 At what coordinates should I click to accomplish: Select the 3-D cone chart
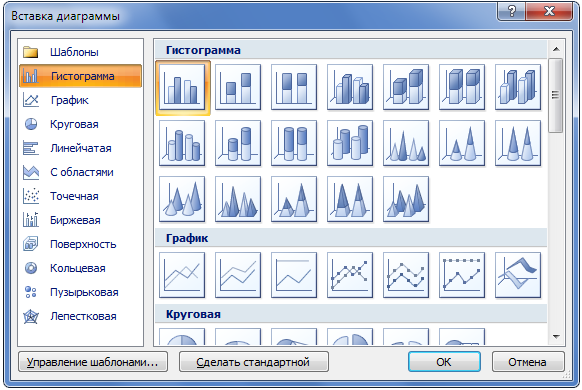click(182, 199)
